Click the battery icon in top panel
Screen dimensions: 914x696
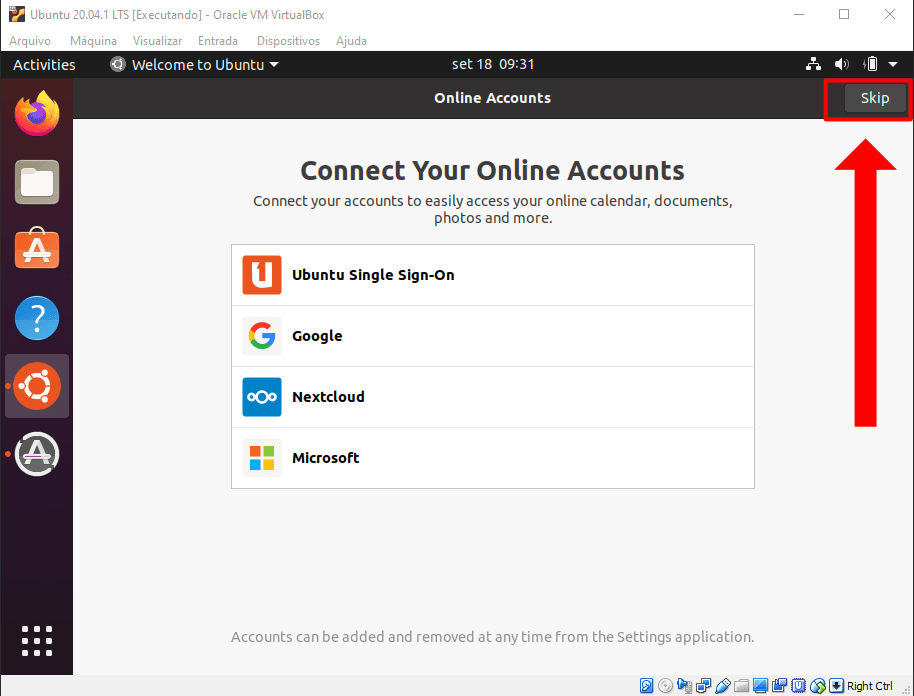870,64
